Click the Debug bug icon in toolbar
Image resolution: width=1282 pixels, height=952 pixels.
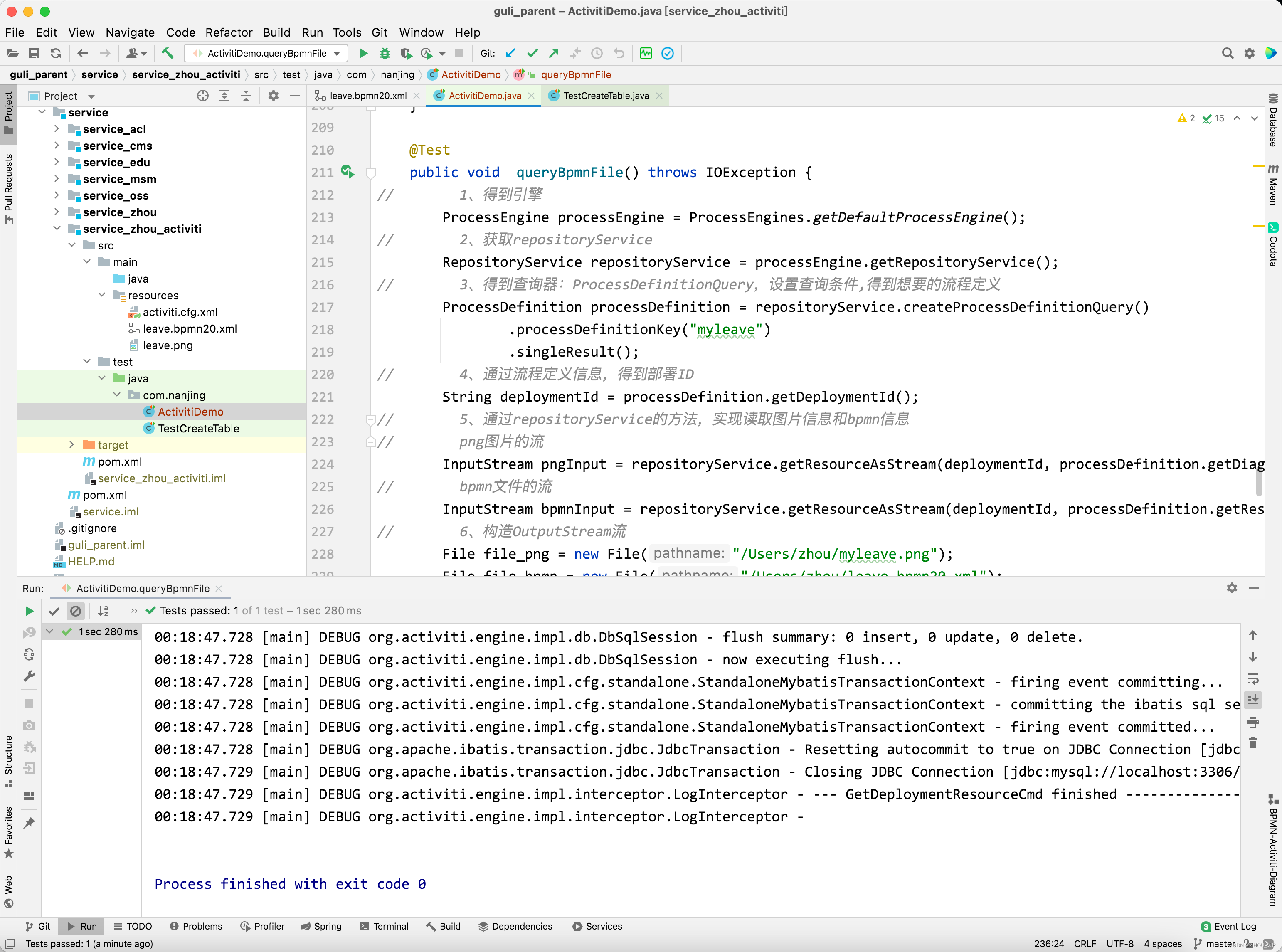click(x=385, y=53)
